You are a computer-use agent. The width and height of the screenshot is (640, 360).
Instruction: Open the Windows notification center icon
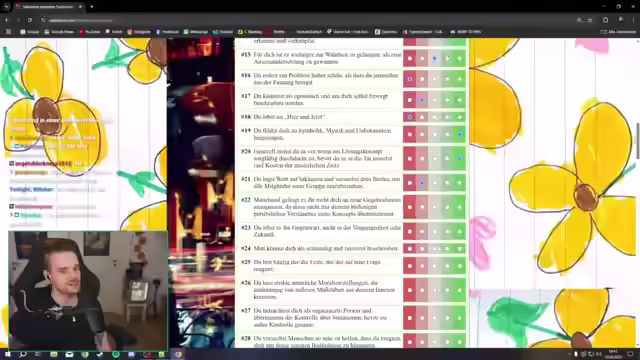[631, 354]
